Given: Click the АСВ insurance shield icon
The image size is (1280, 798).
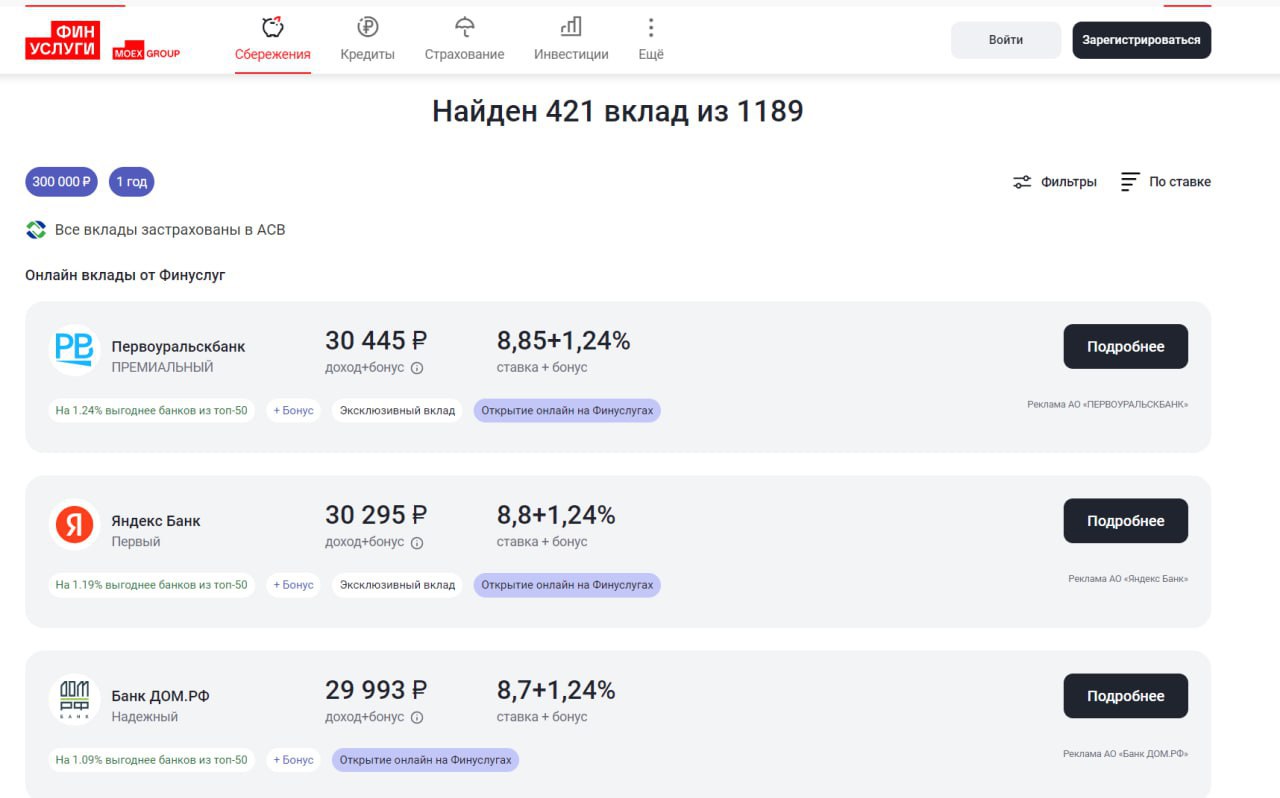Looking at the screenshot, I should click(x=36, y=230).
